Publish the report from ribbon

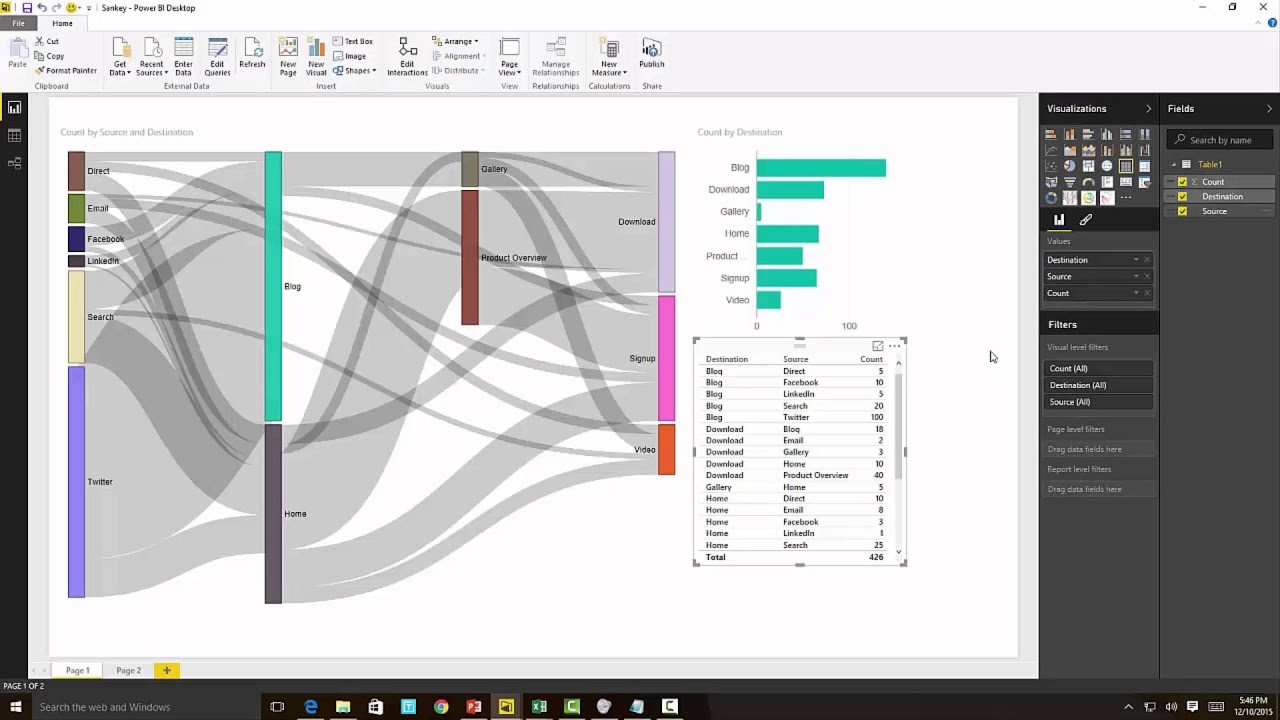[x=652, y=54]
